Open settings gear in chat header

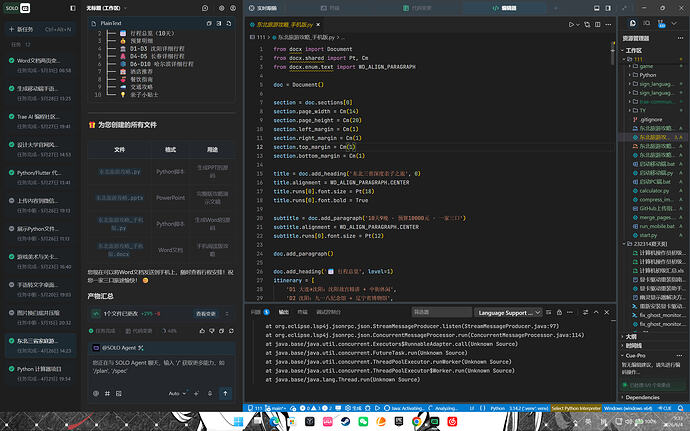(x=221, y=8)
